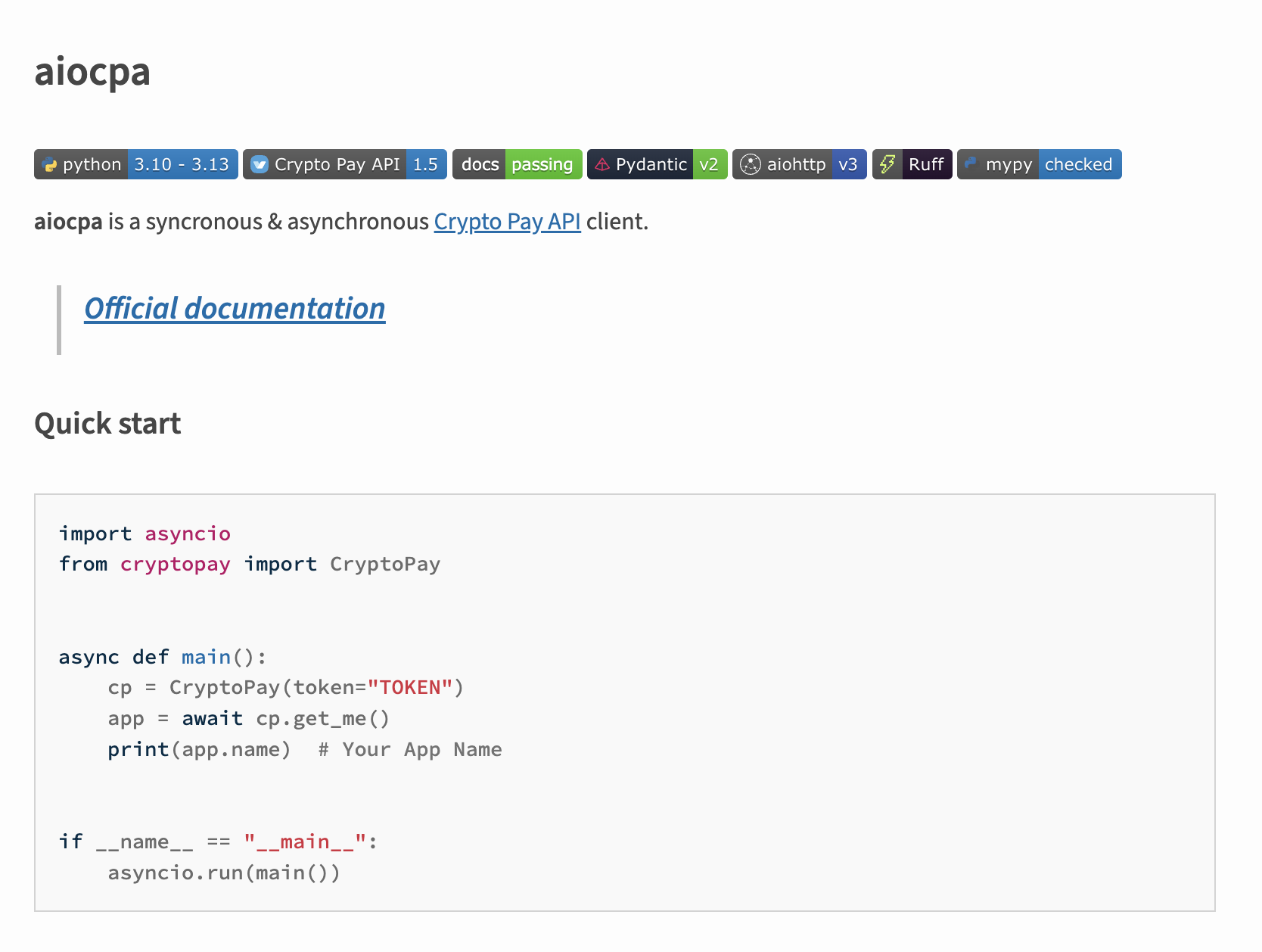Open the Official documentation link
Screen dimensions: 1262x952
point(235,308)
